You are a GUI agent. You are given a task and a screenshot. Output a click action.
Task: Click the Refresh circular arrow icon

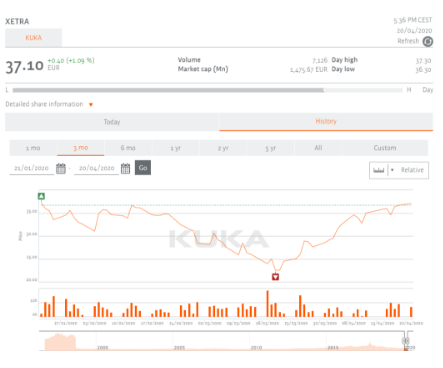(428, 41)
